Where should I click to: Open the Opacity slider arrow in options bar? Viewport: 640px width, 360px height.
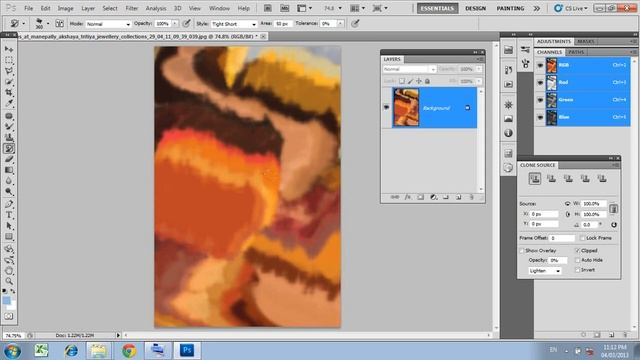pos(175,24)
